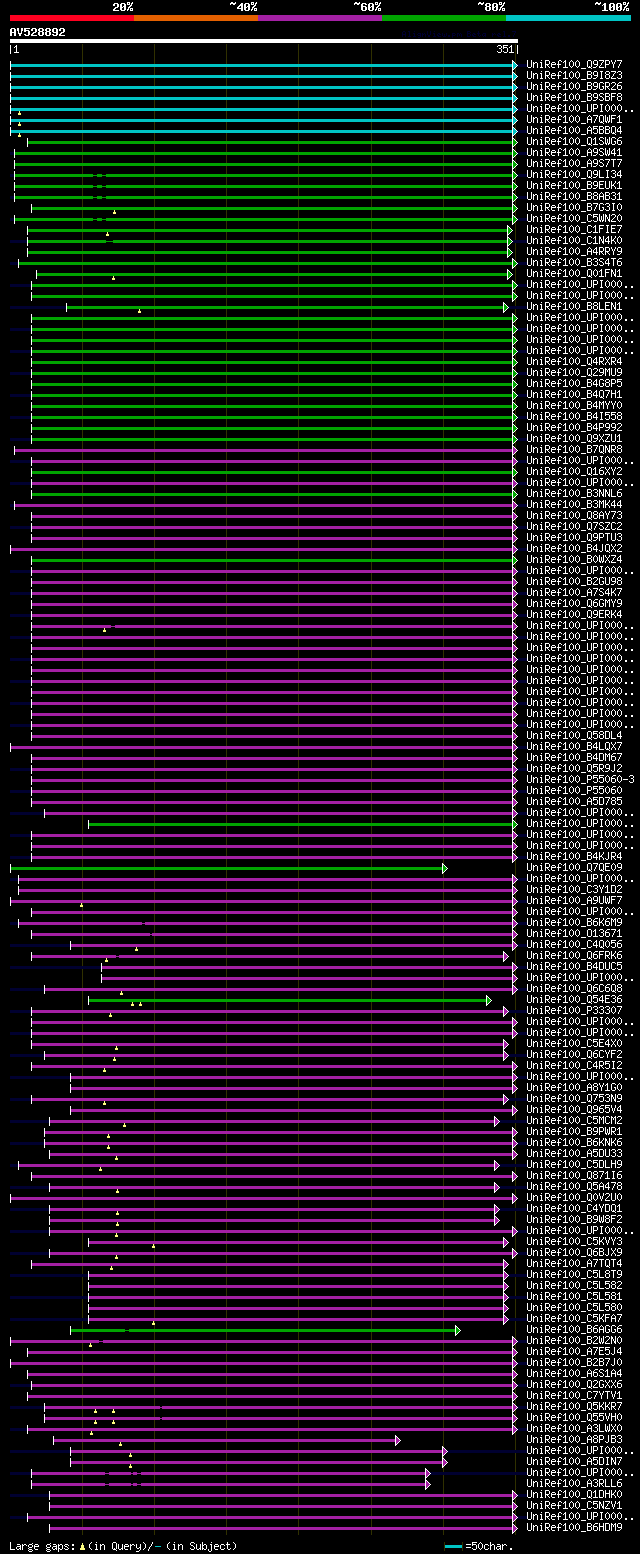Screen dimensions: 640x1554
Task: Open the UniRef100_A5D785 entry
Action: 574,801
